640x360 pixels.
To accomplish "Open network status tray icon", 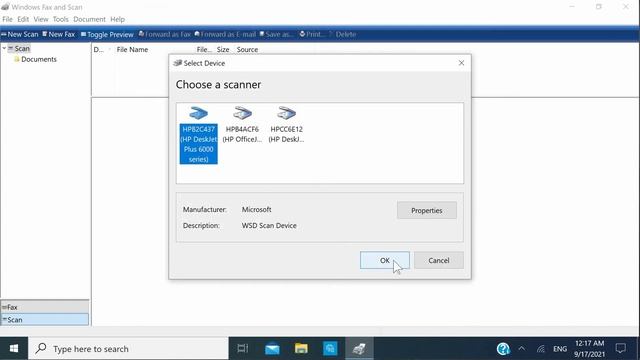I will point(541,349).
